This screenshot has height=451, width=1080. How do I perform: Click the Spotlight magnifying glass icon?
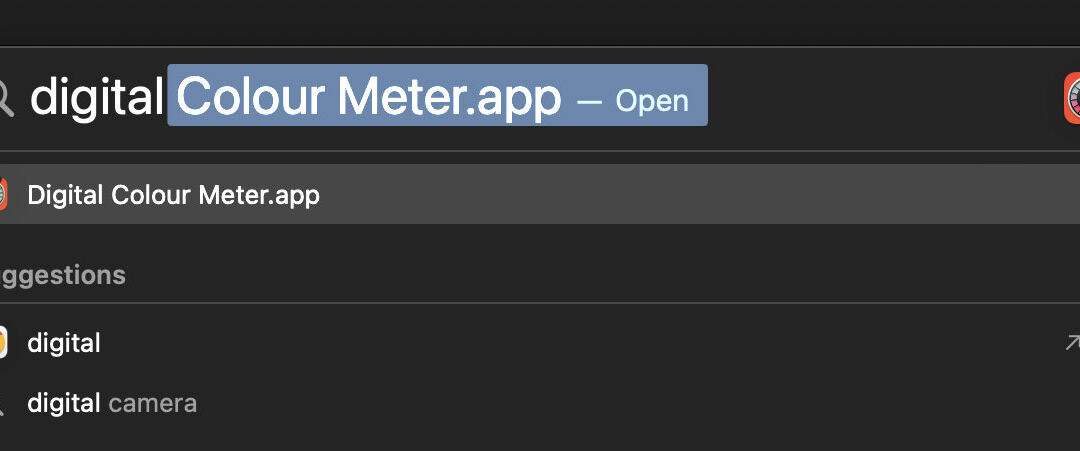[5, 97]
